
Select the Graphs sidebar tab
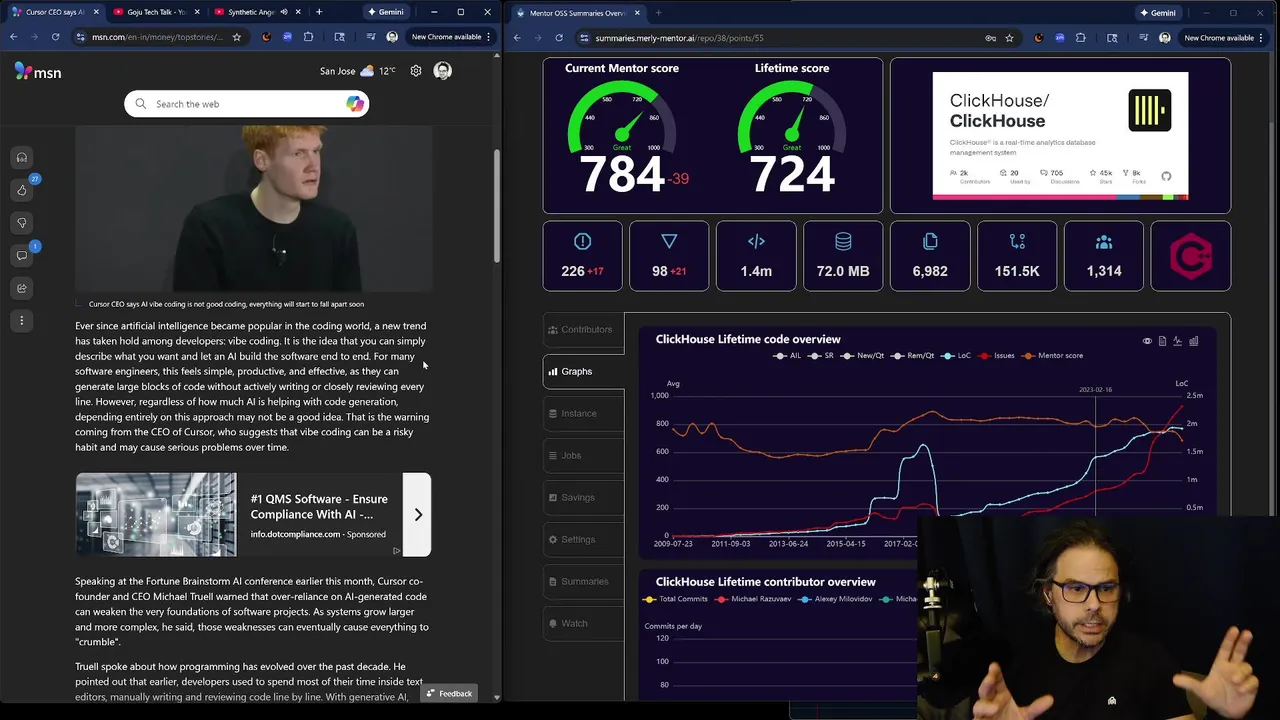click(x=583, y=371)
